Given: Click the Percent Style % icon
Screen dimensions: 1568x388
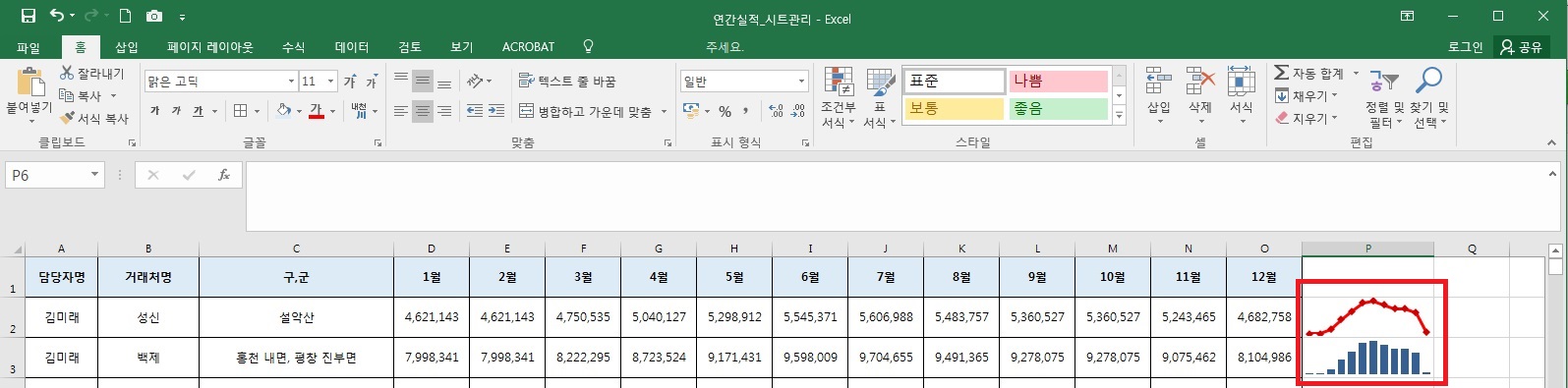Looking at the screenshot, I should [725, 111].
